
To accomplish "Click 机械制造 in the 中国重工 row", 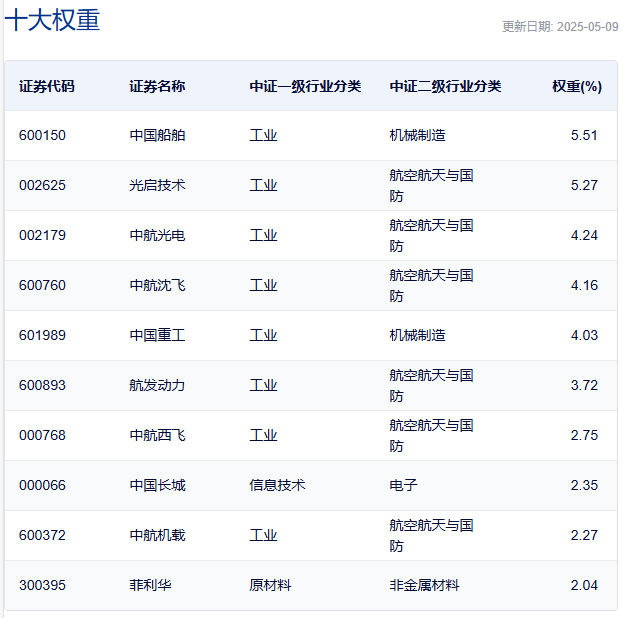I will [418, 335].
